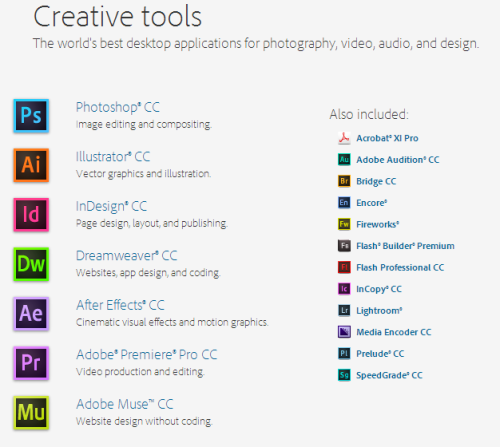The height and width of the screenshot is (447, 500).
Task: Open the Illustrator CC link
Action: click(113, 157)
